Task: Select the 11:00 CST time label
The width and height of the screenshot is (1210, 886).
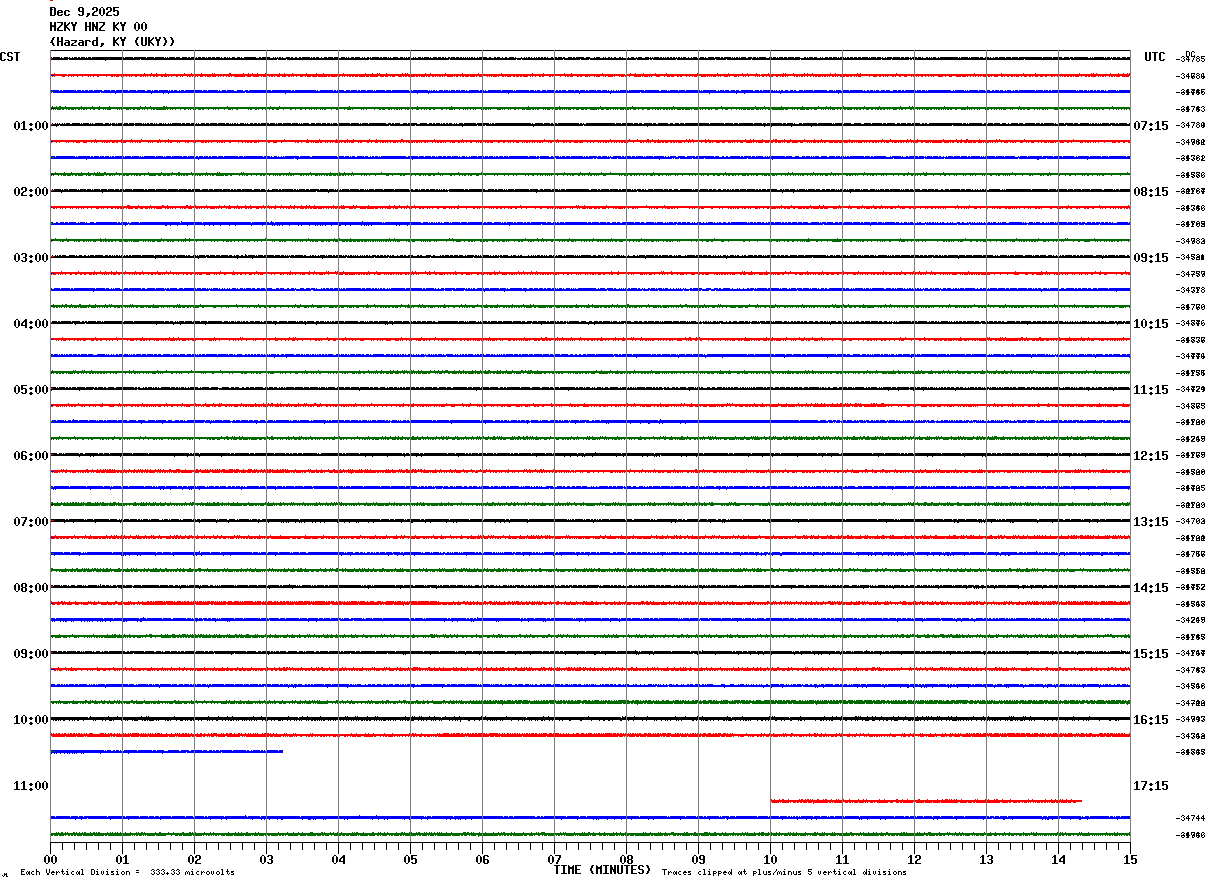Action: point(31,786)
